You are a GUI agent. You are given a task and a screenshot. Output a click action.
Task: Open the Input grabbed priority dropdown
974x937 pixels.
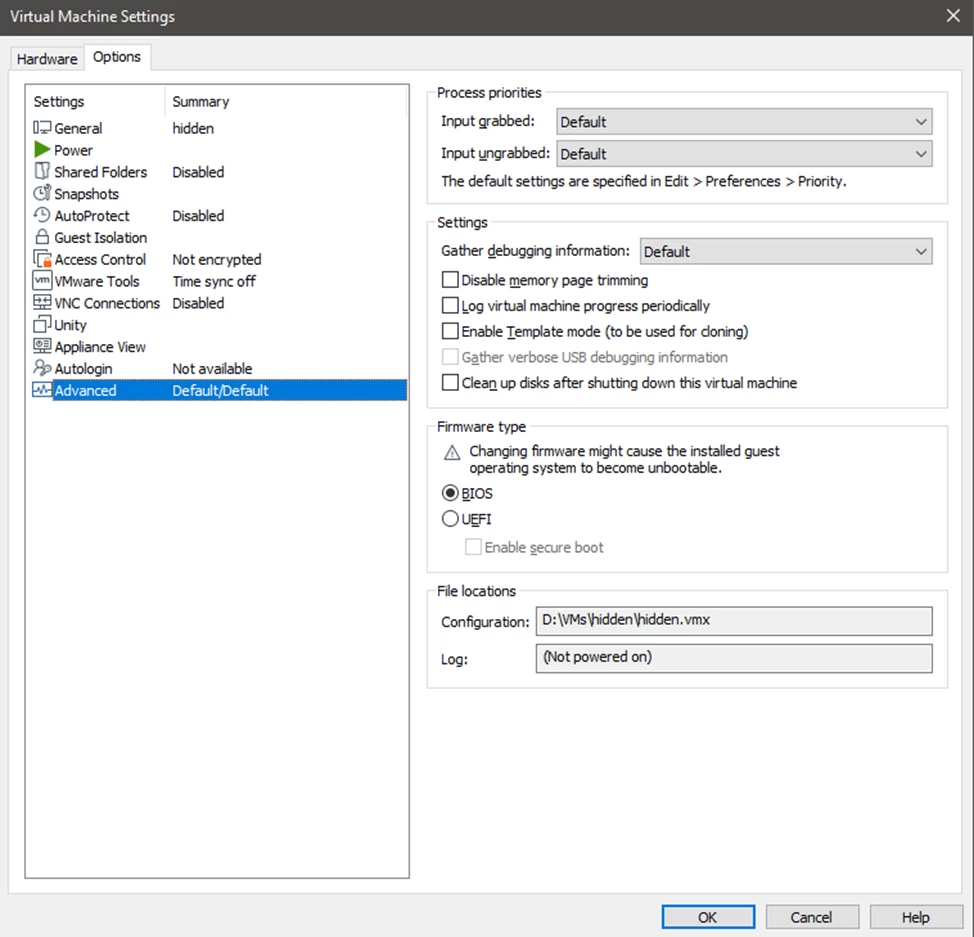[x=743, y=122]
